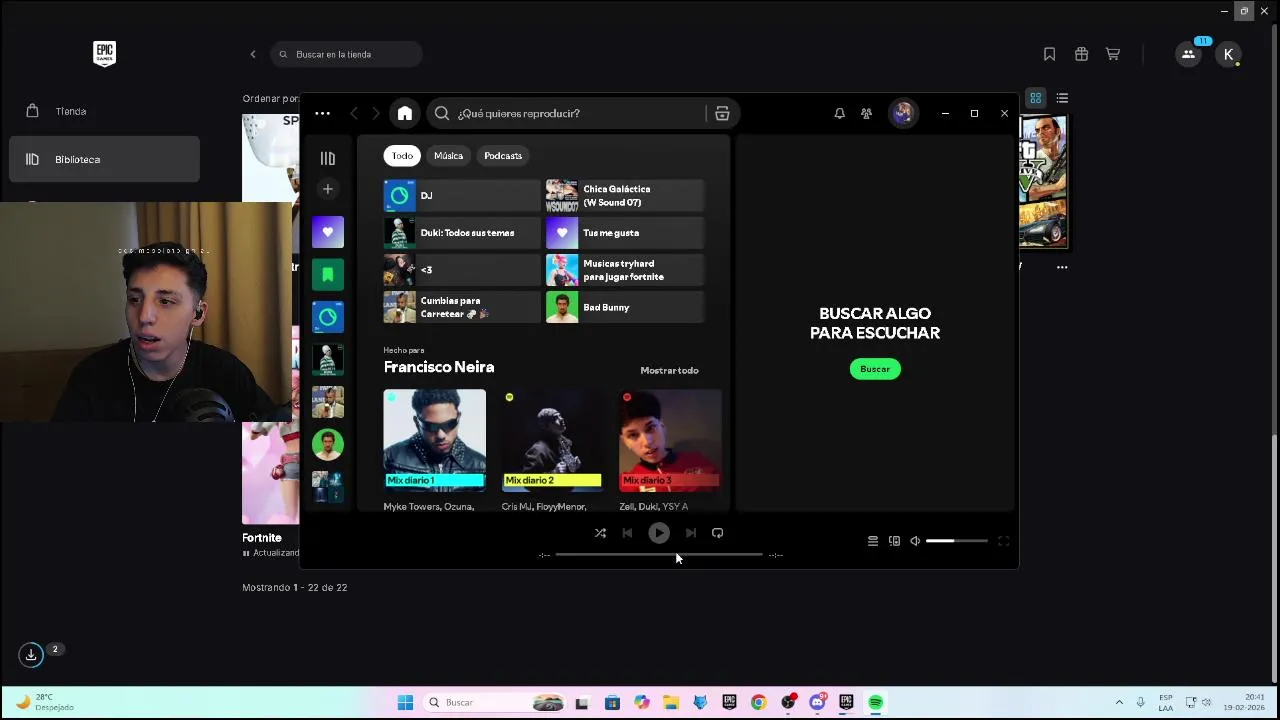Image resolution: width=1280 pixels, height=720 pixels.
Task: Click green Buscar button in Spotify
Action: (x=875, y=369)
